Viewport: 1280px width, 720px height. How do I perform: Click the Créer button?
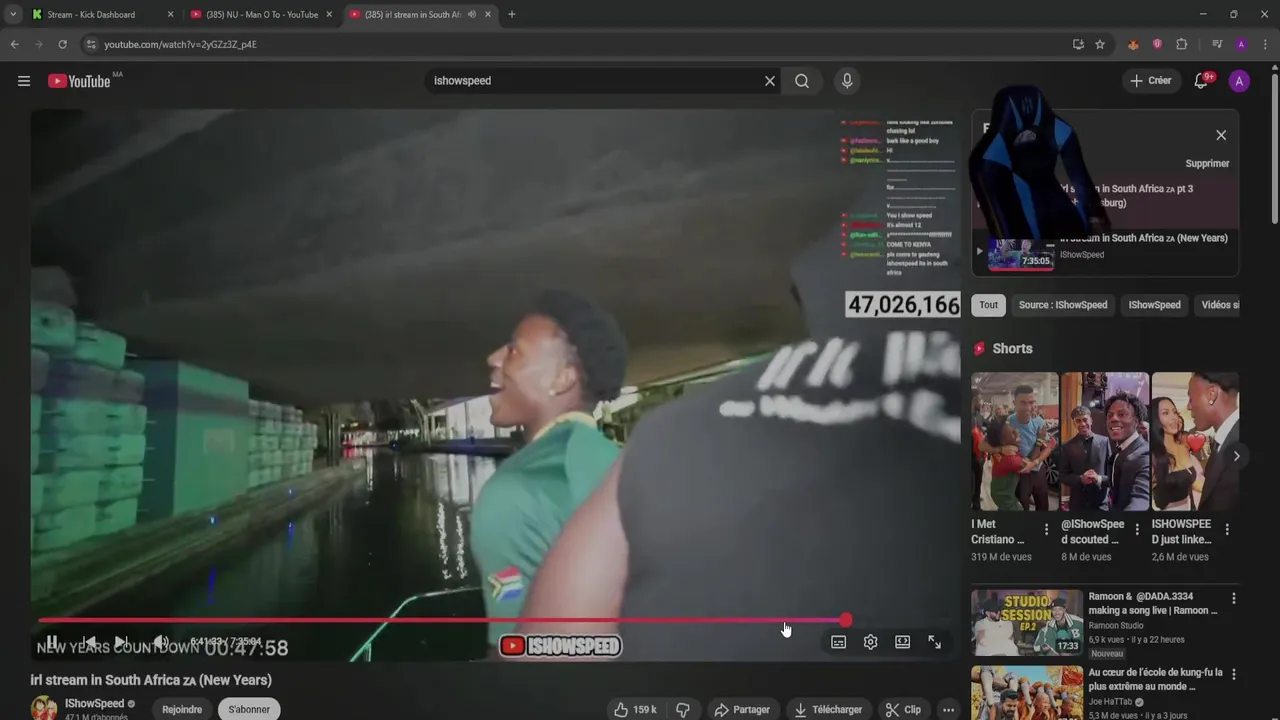[x=1150, y=81]
